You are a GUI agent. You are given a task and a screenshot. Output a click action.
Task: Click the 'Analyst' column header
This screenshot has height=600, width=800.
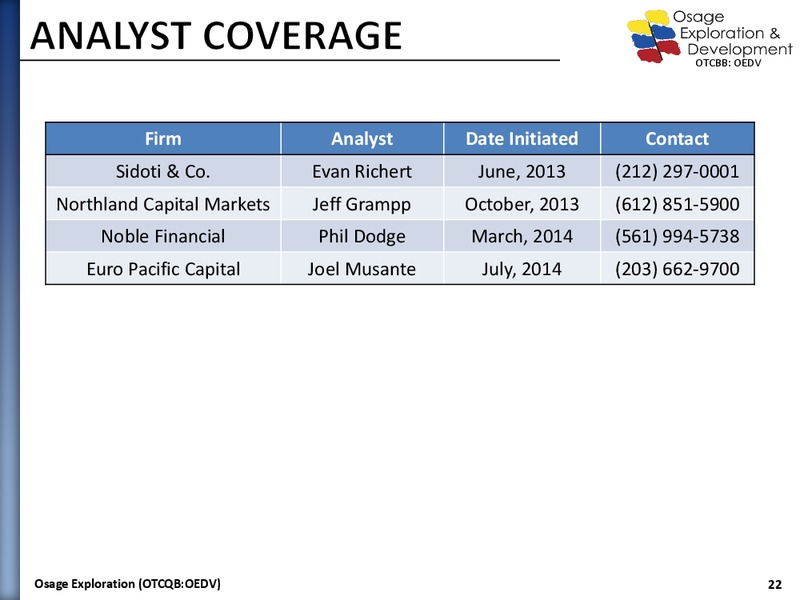pos(362,139)
